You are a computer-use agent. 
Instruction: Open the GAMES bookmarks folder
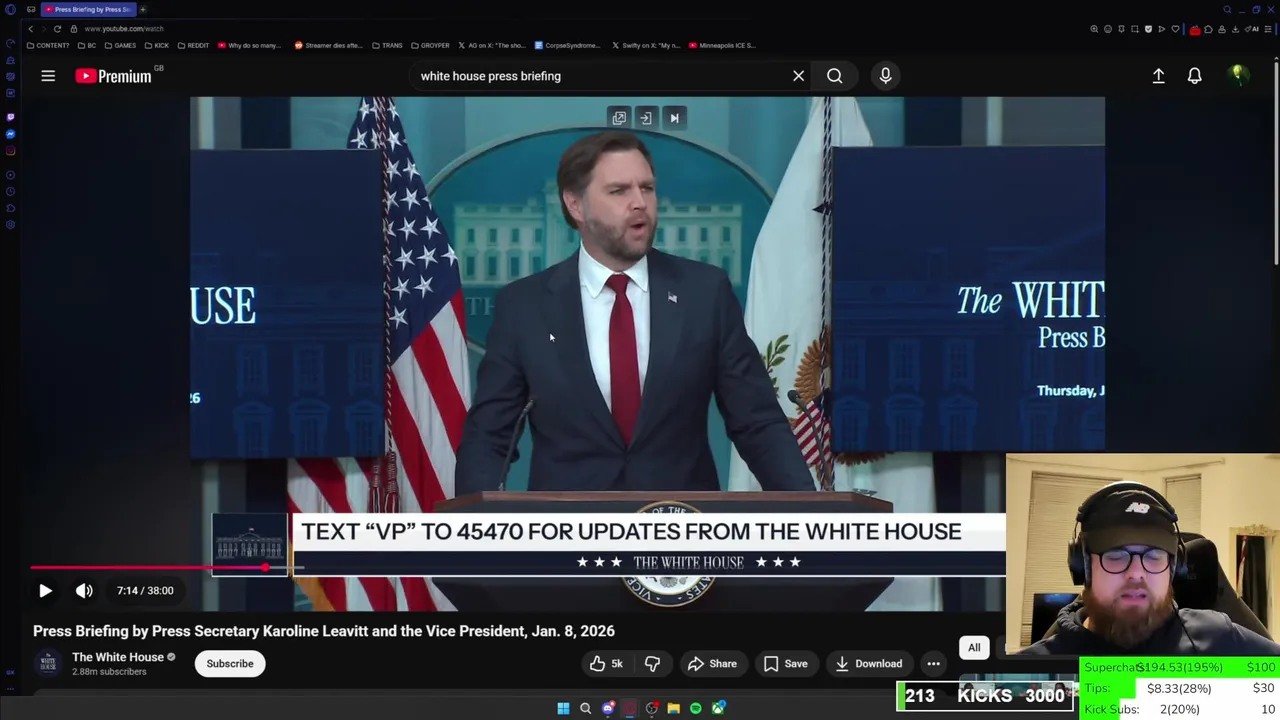(x=120, y=45)
